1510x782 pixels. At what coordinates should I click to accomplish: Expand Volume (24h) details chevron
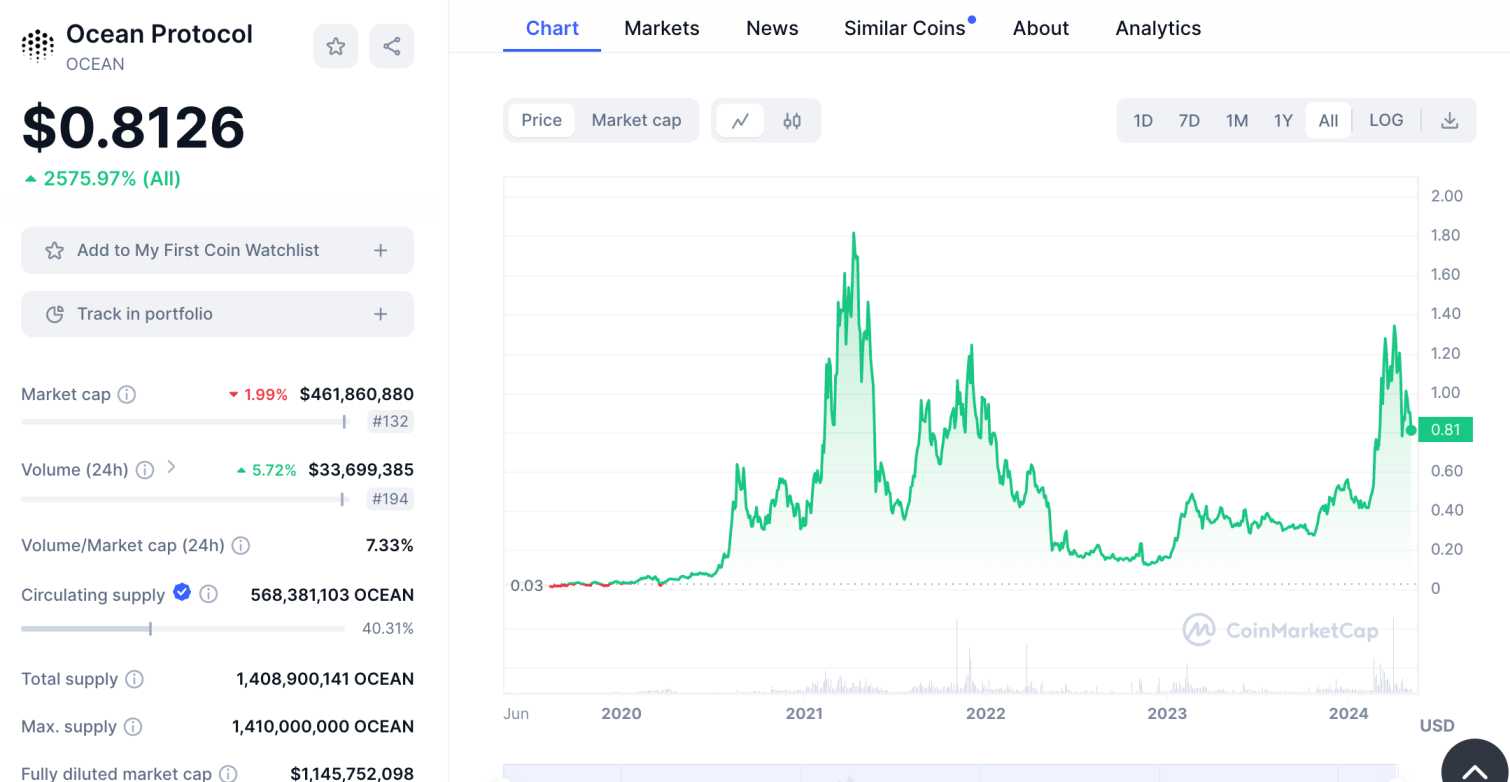click(171, 467)
